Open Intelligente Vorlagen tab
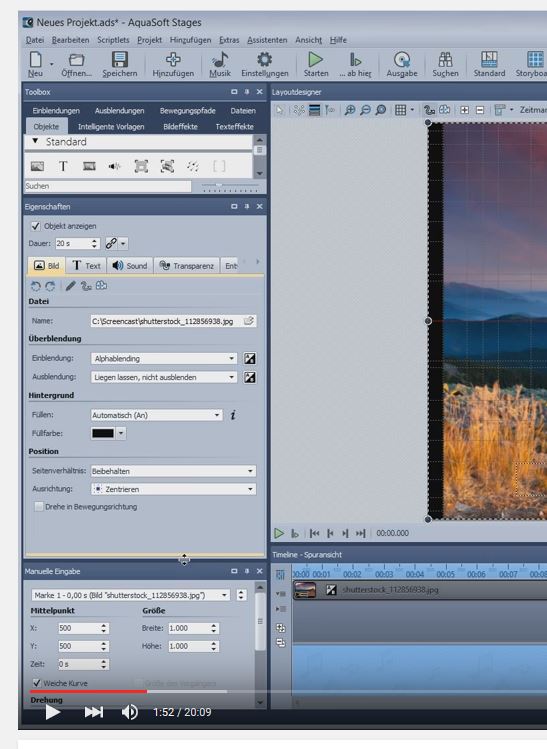The image size is (547, 749). pos(111,127)
